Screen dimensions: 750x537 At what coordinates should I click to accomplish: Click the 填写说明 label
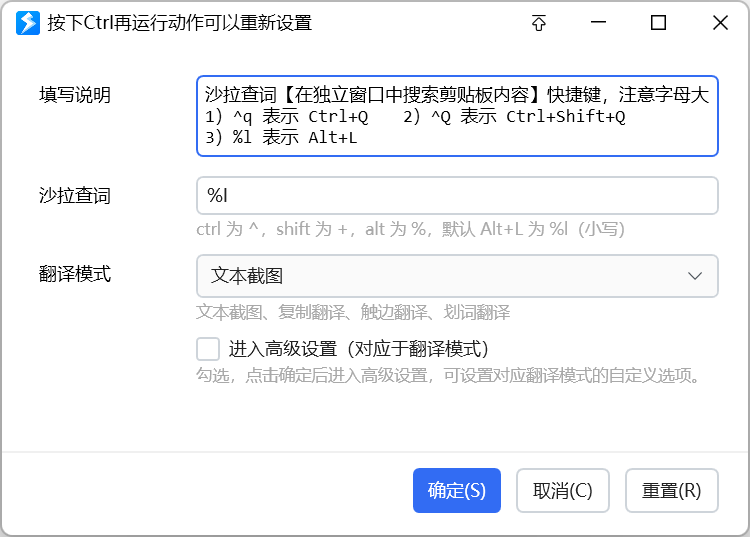[x=75, y=95]
